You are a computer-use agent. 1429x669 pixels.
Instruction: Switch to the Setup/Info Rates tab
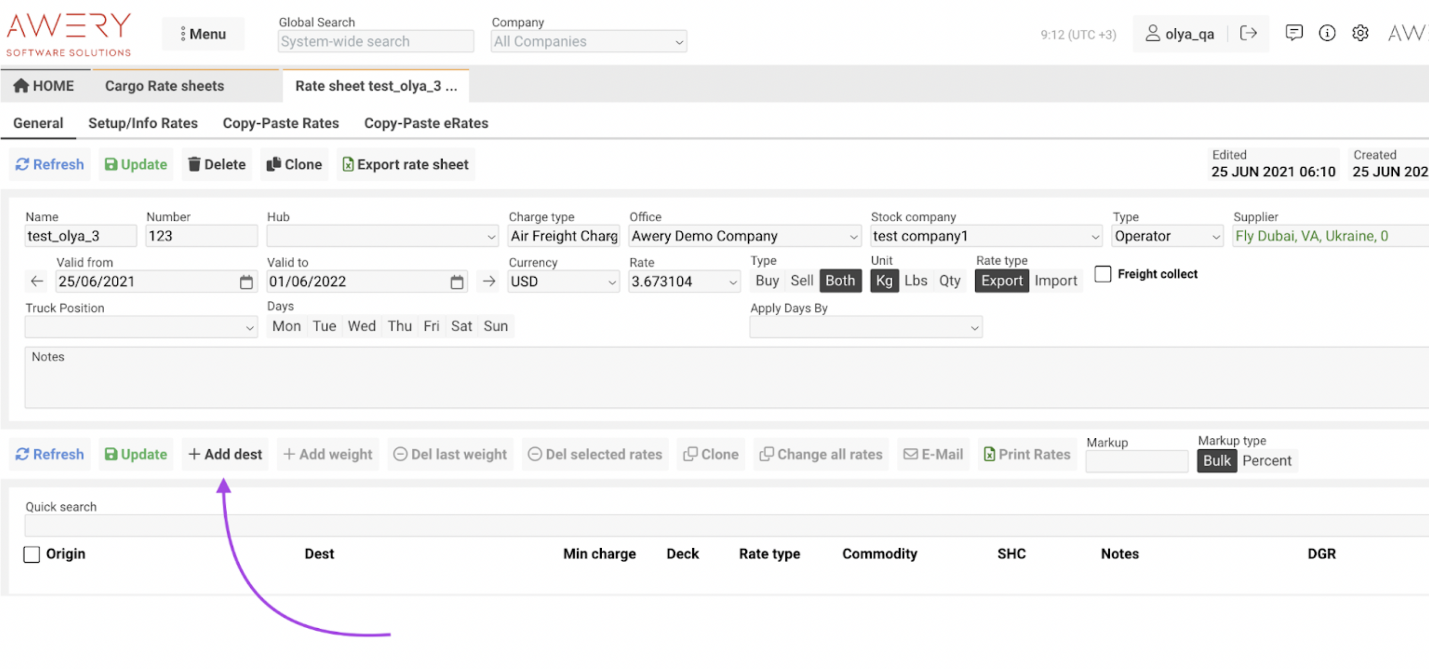click(143, 123)
